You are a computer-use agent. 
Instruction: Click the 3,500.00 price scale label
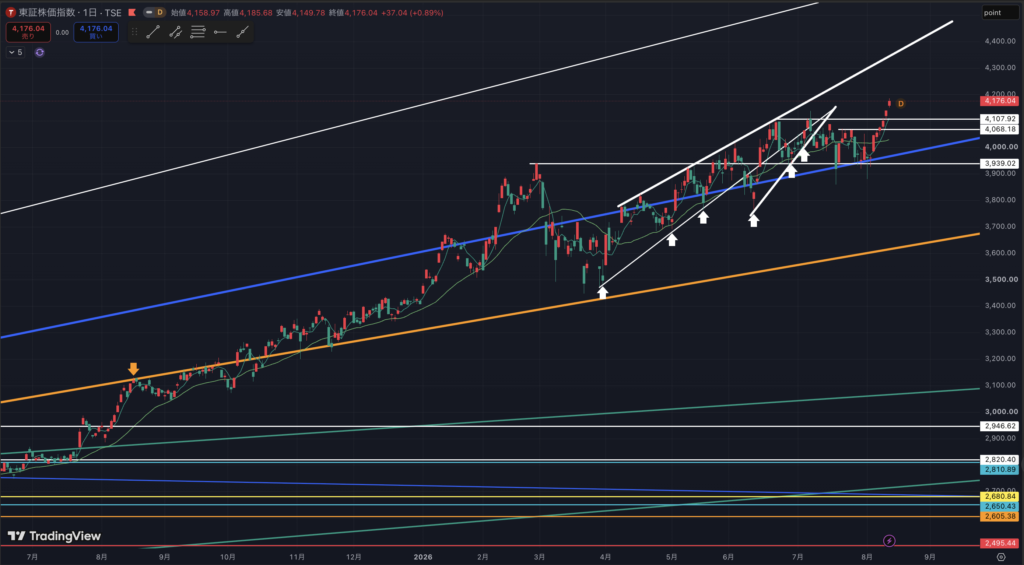999,279
